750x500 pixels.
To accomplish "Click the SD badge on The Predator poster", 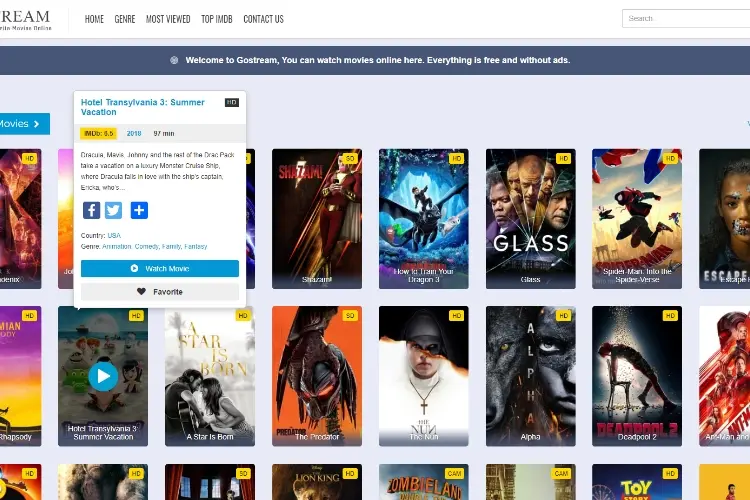I will [x=350, y=316].
